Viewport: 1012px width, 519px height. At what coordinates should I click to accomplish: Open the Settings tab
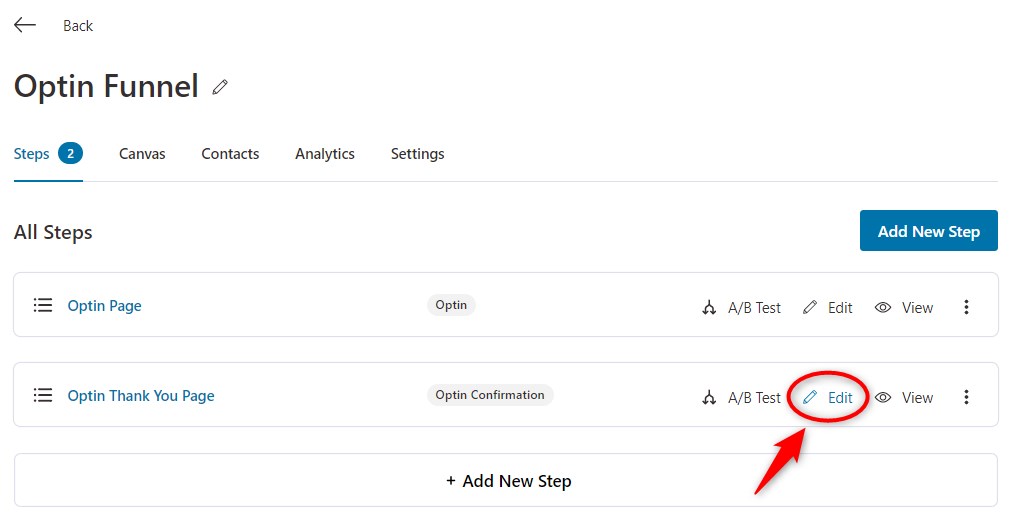418,154
